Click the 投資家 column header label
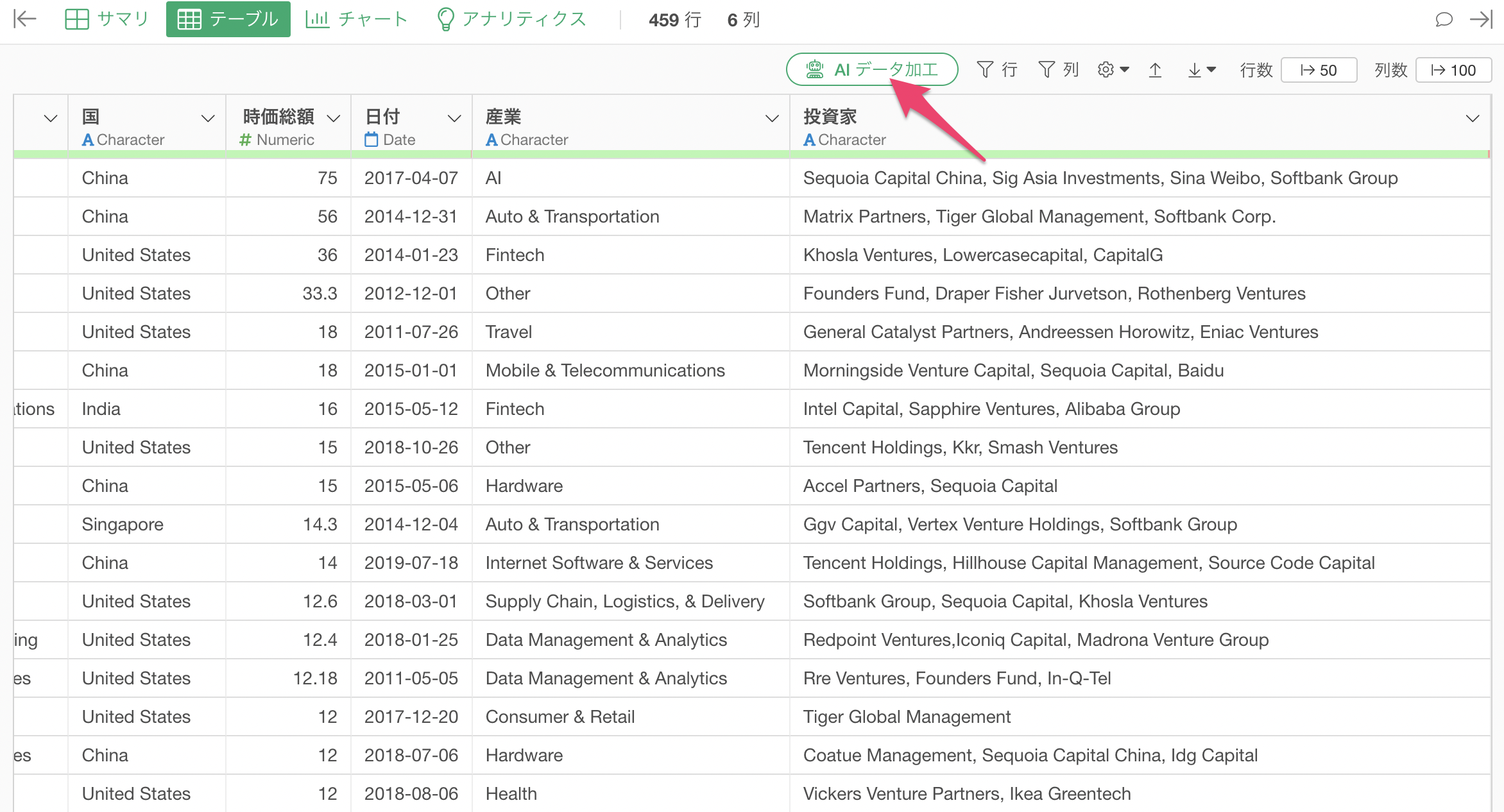1504x812 pixels. (x=830, y=117)
